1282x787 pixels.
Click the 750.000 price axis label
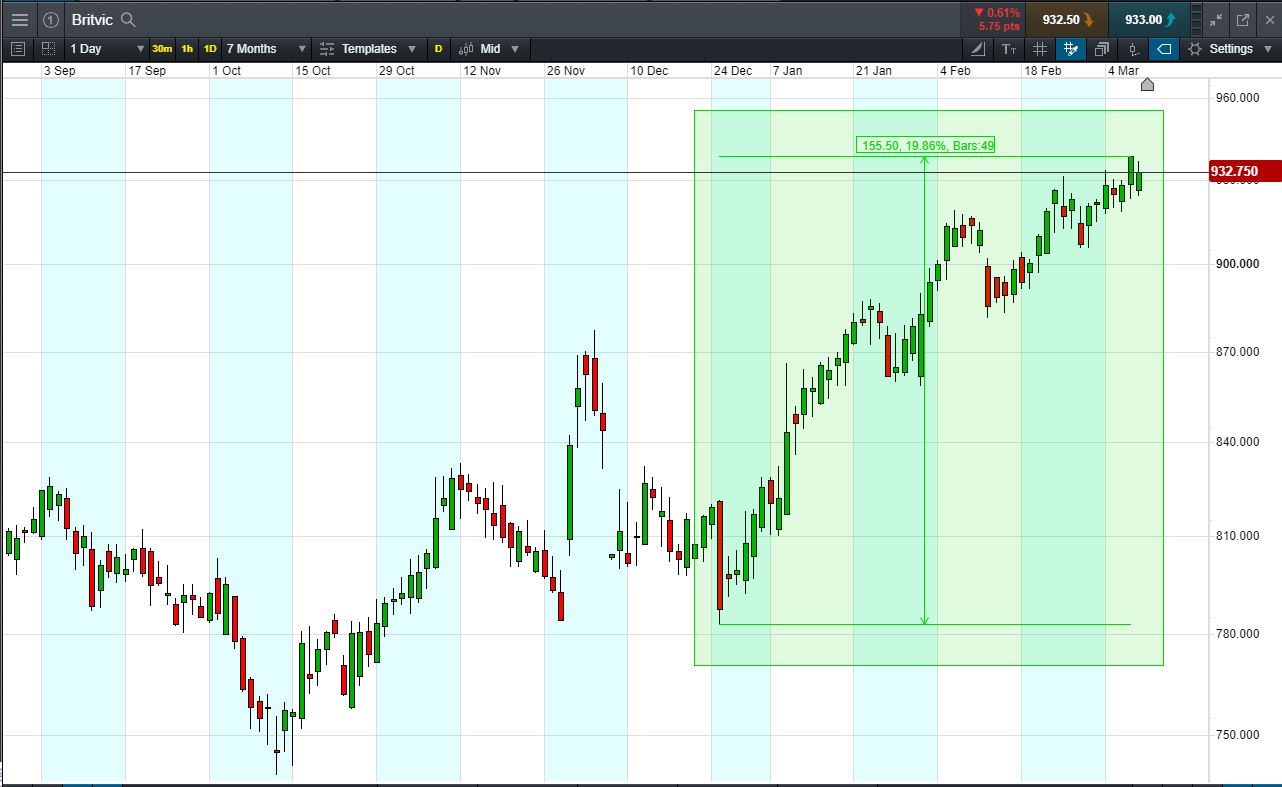(1236, 735)
